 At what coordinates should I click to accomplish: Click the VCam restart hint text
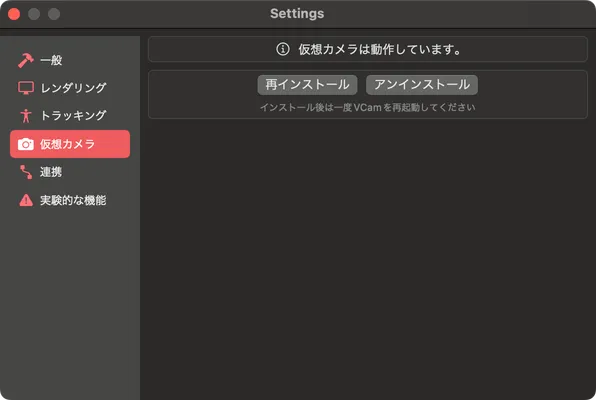(367, 108)
